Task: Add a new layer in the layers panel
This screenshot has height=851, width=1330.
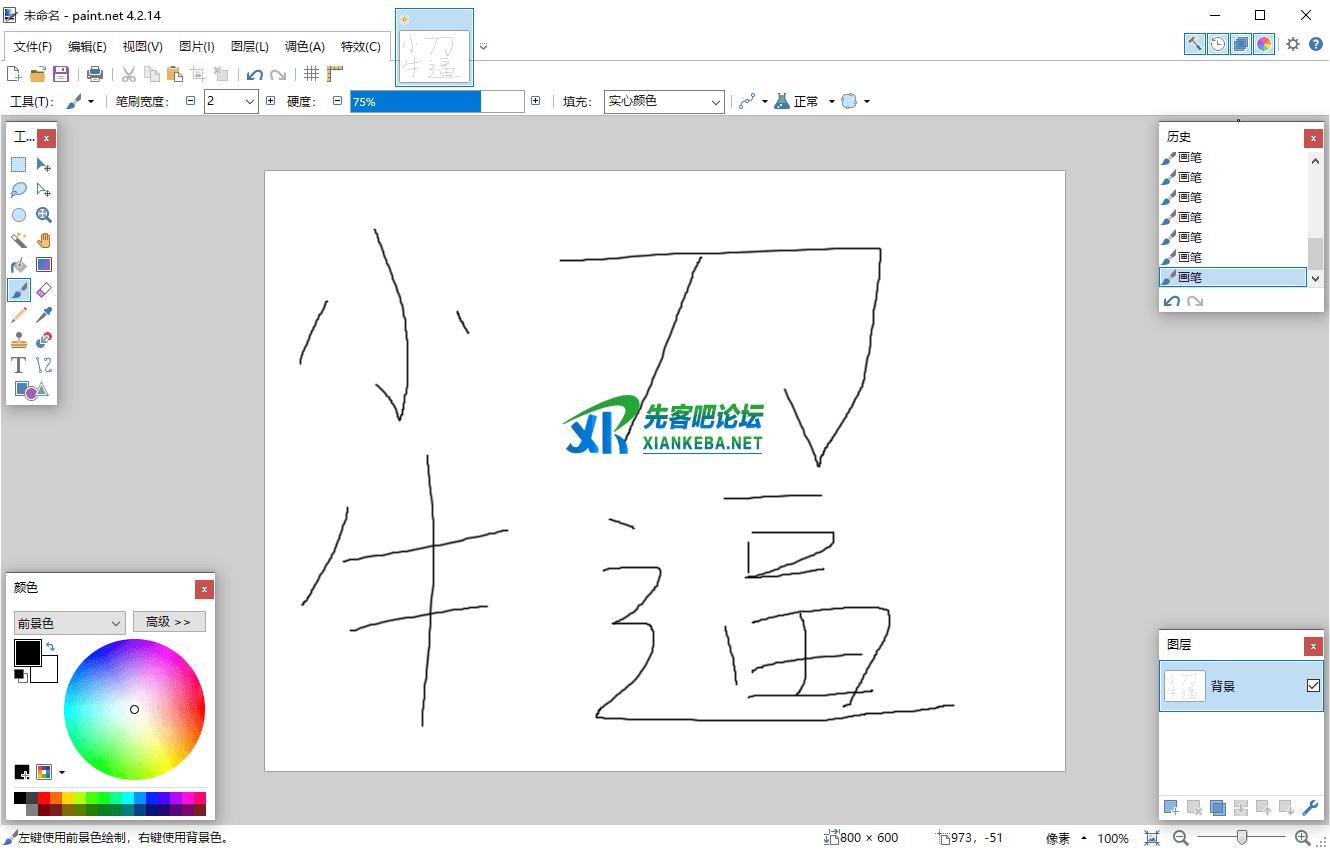Action: pyautogui.click(x=1170, y=807)
